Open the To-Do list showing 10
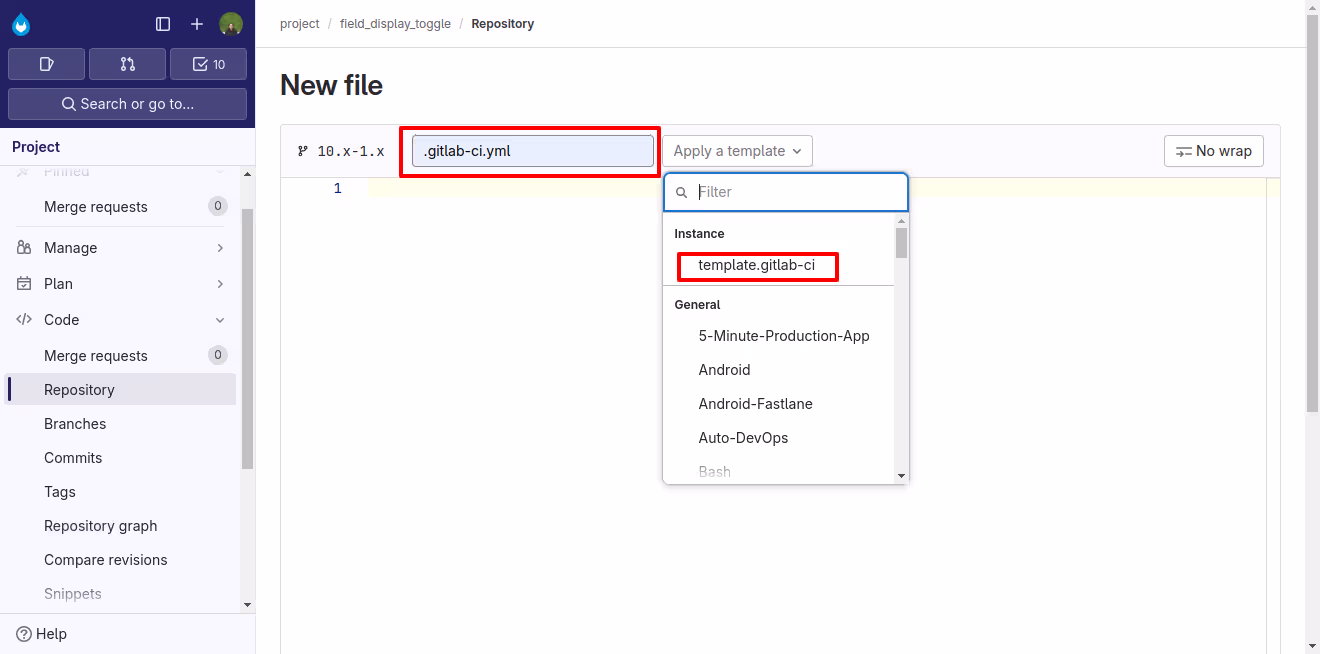1320x654 pixels. [x=208, y=64]
